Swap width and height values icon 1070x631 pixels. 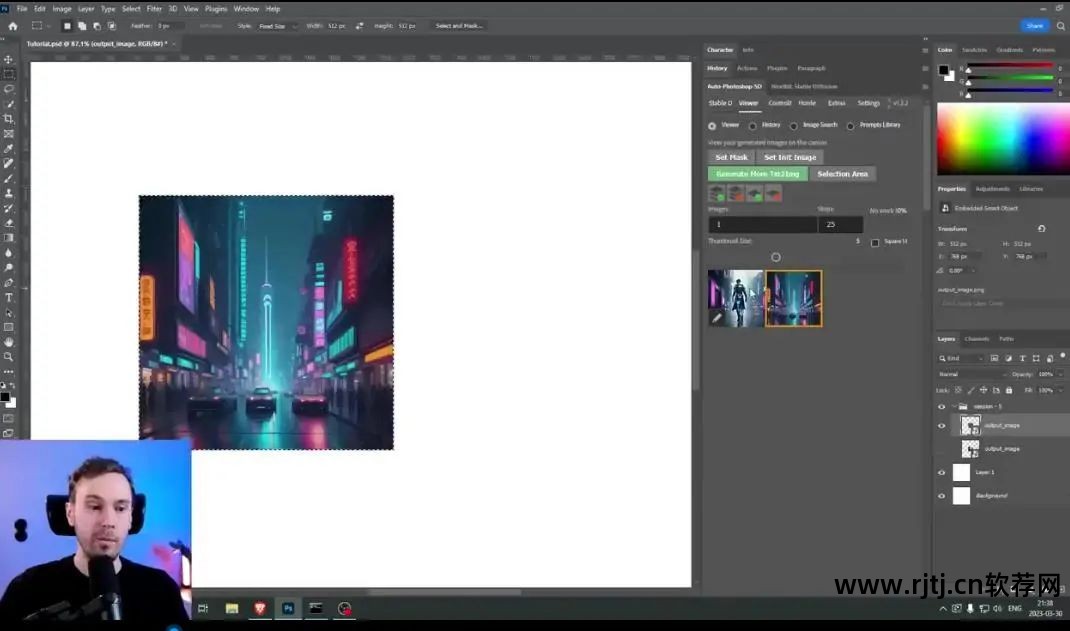pyautogui.click(x=359, y=26)
